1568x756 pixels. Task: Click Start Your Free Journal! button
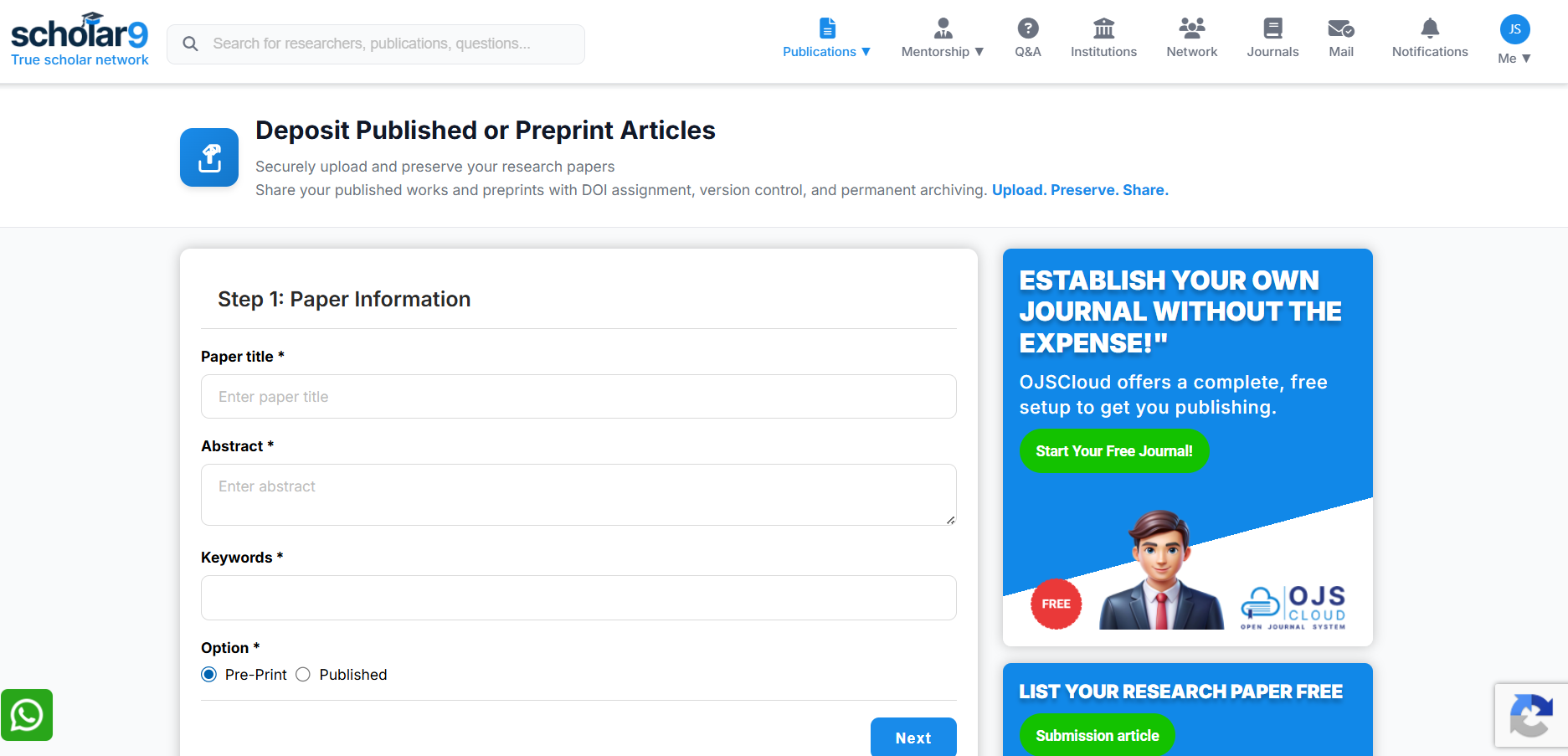1114,451
